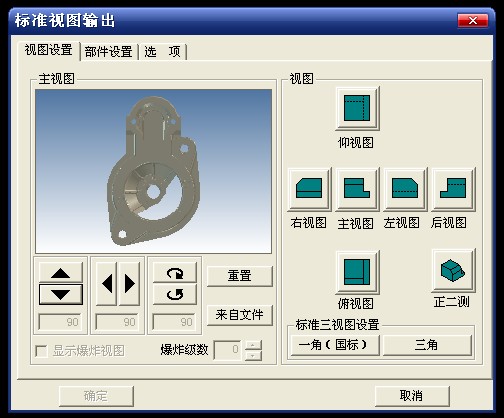Rotate model downward with down arrow
Viewport: 504px width, 418px height.
click(61, 294)
